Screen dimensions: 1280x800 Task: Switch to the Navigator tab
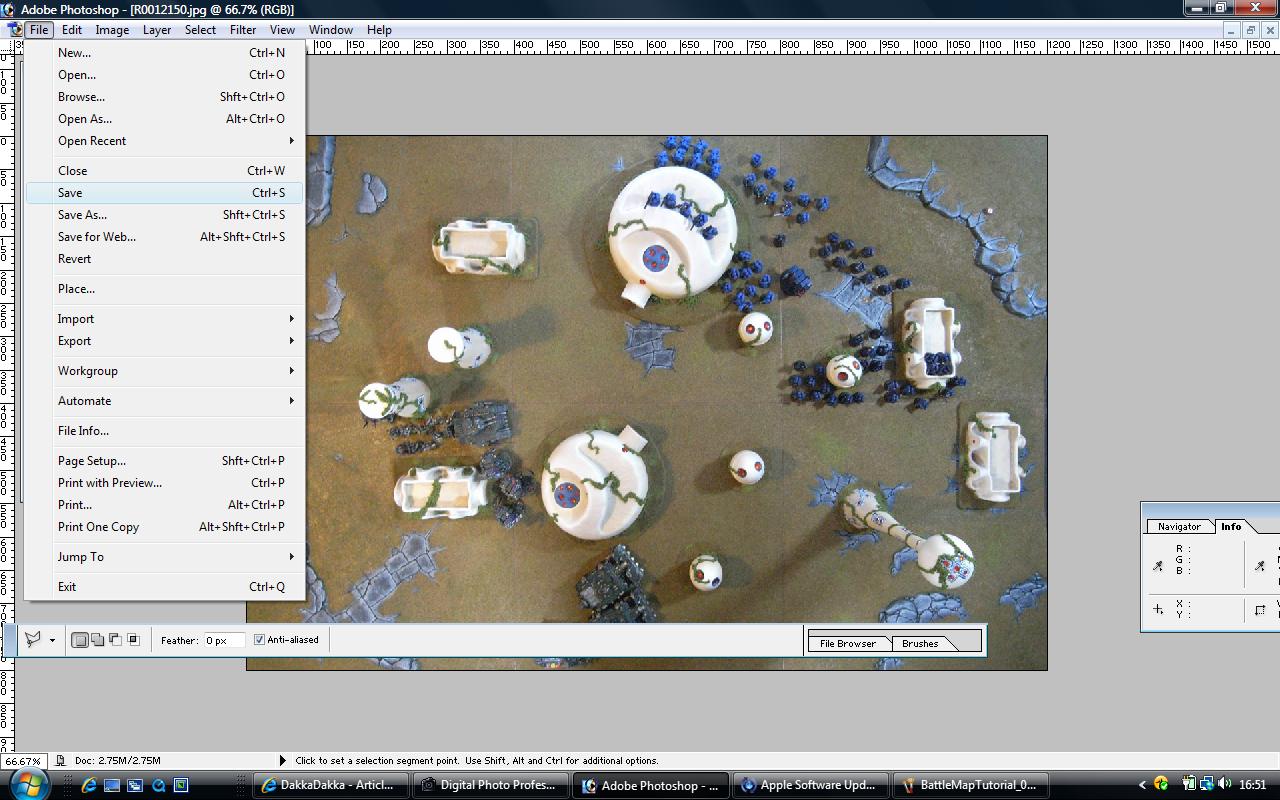(x=1178, y=526)
